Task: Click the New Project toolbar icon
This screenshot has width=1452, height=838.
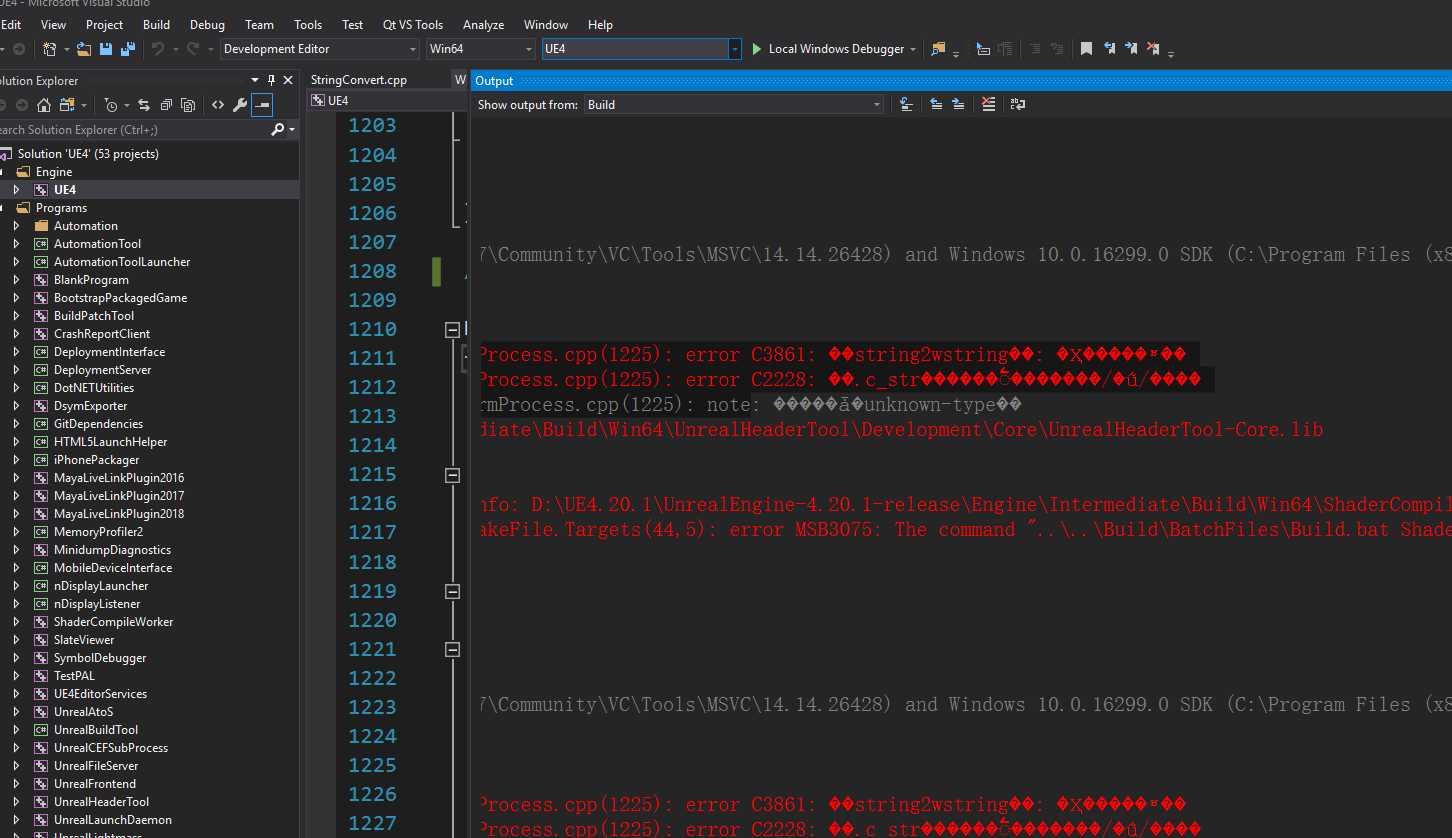Action: point(50,48)
